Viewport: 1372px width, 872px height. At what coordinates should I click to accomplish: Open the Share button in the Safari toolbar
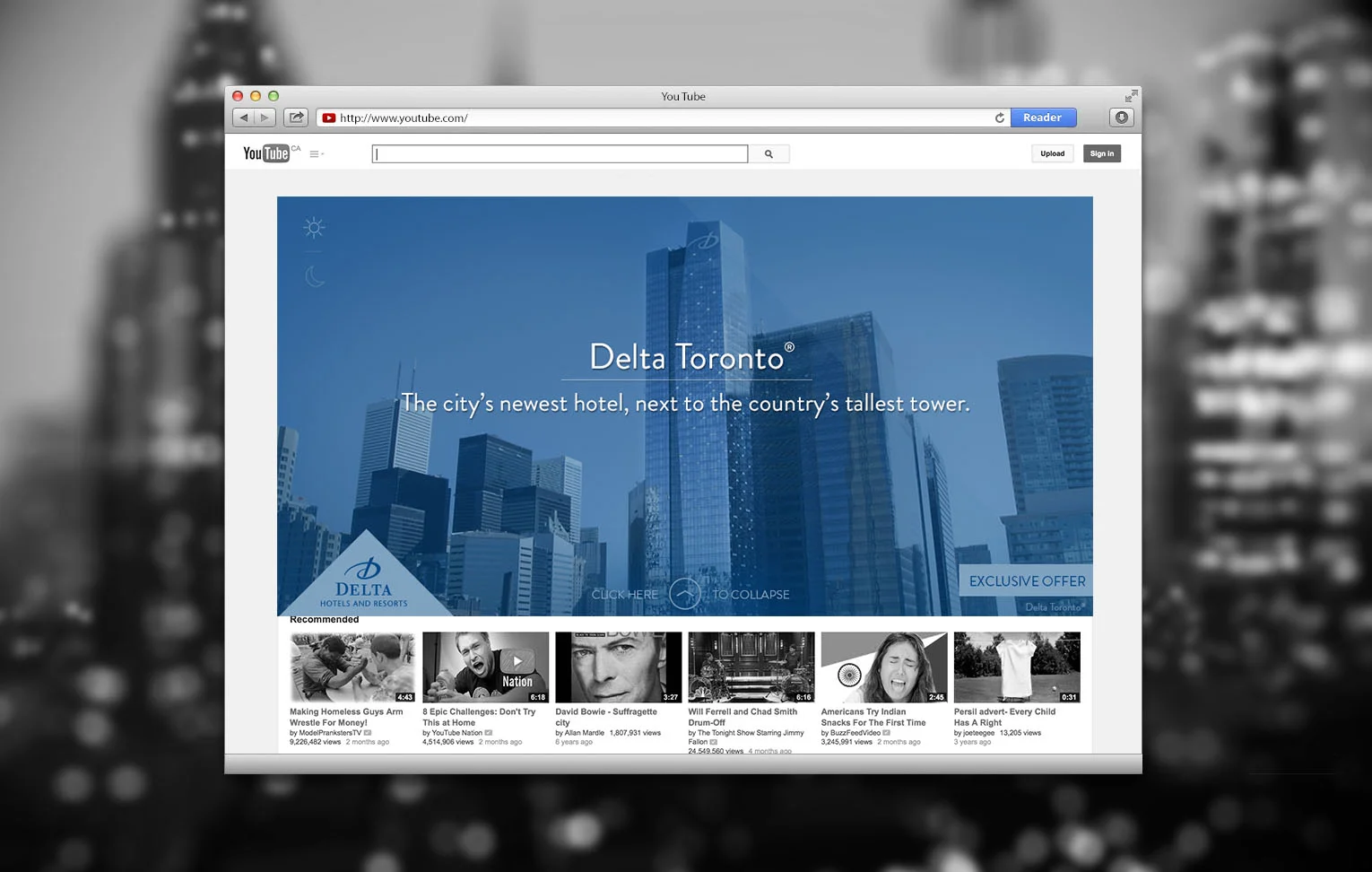coord(296,118)
